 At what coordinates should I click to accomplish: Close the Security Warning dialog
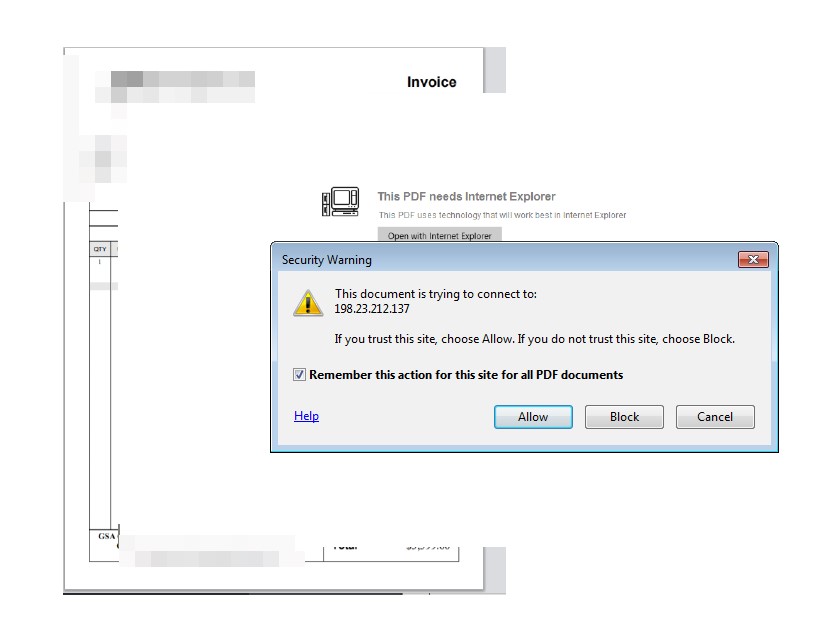point(753,259)
